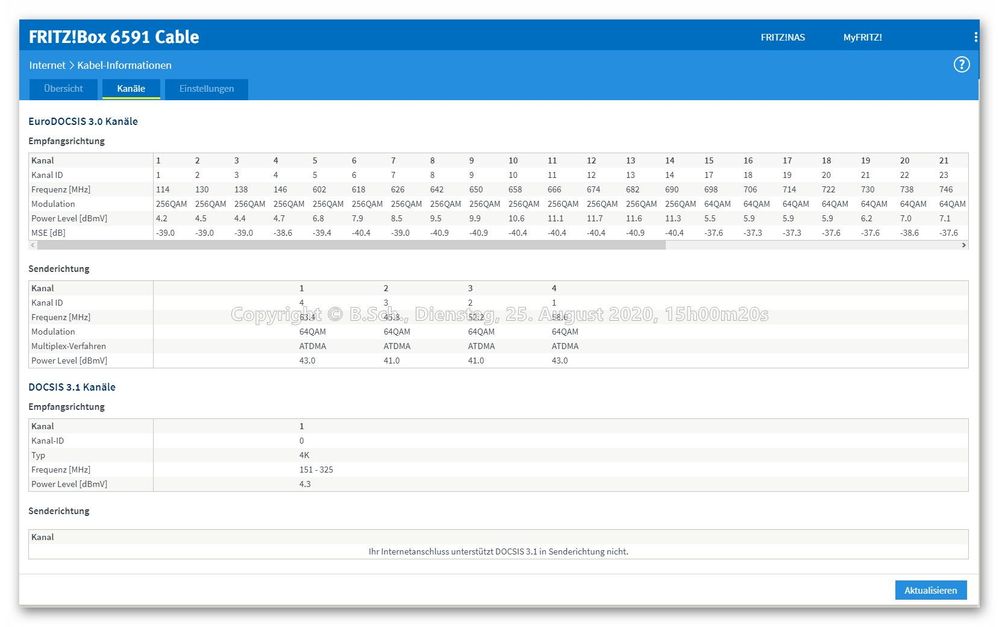Click 64QAM under send channel 3
999x627 pixels.
point(481,331)
